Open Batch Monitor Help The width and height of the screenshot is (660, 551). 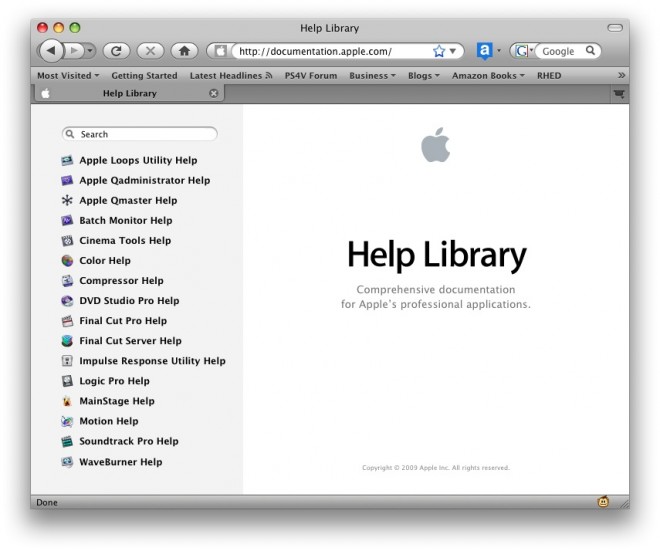pyautogui.click(x=125, y=221)
